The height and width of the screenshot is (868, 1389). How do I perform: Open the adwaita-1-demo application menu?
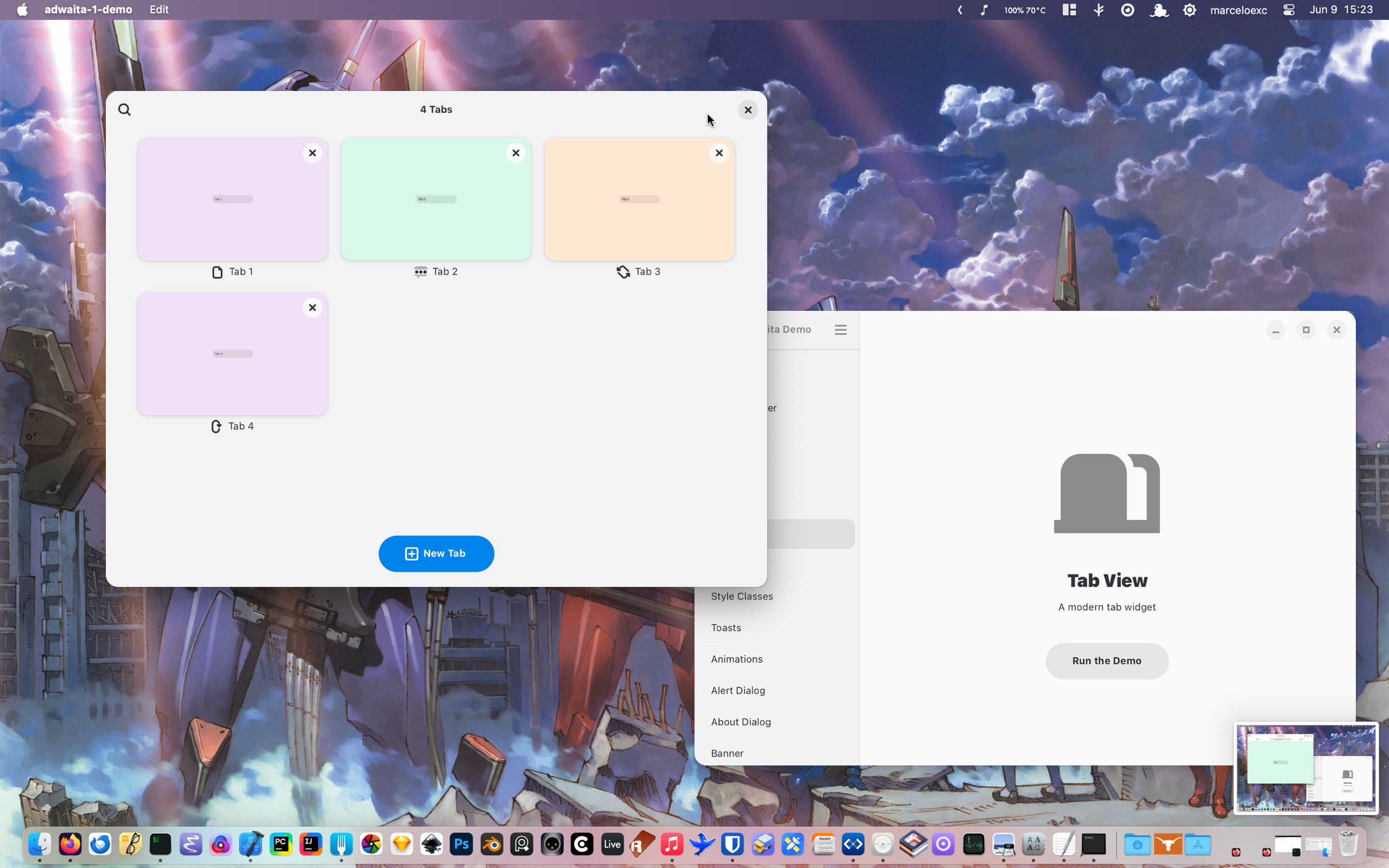(x=88, y=10)
